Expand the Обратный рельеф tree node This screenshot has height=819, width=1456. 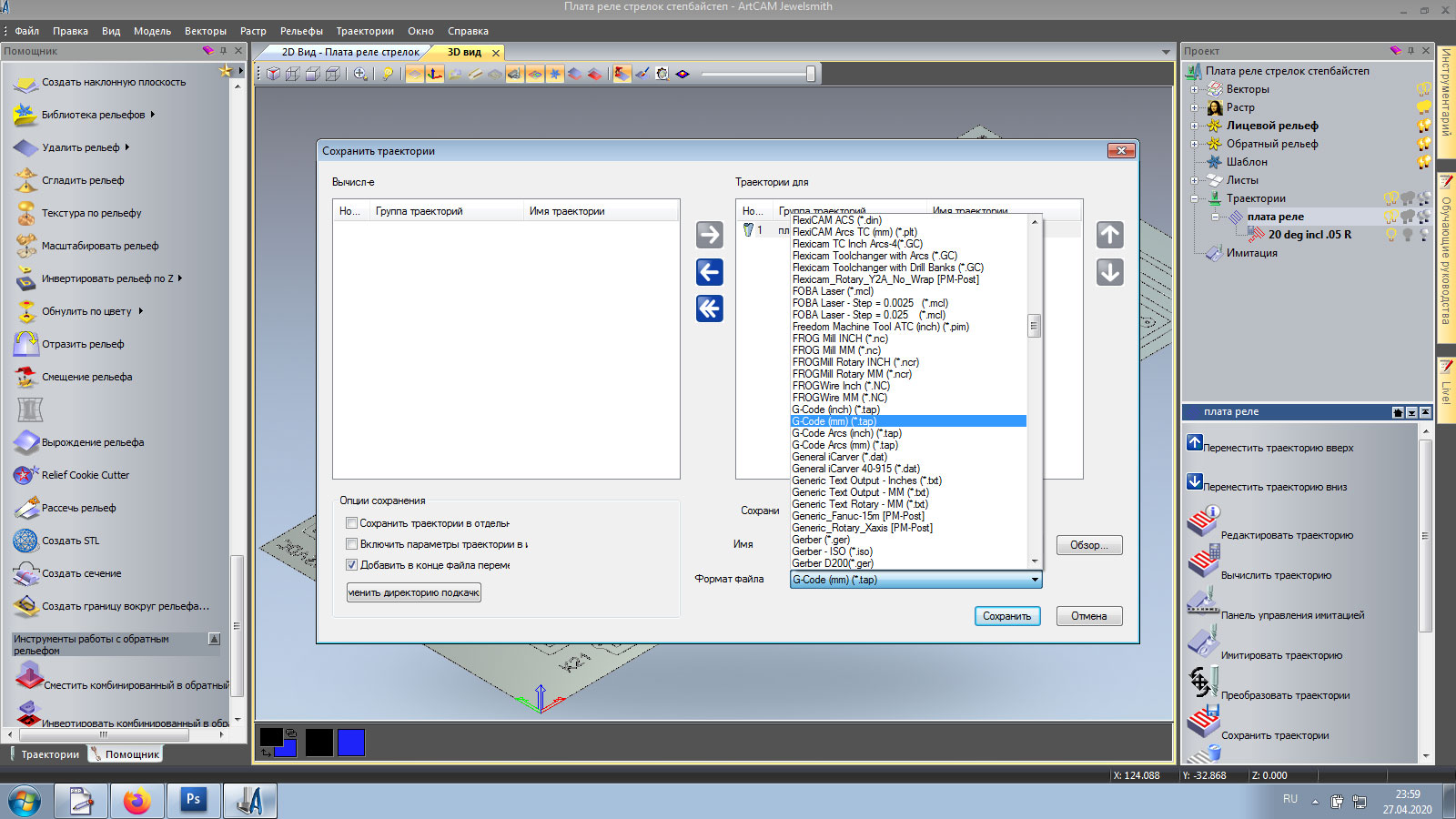[x=1195, y=144]
